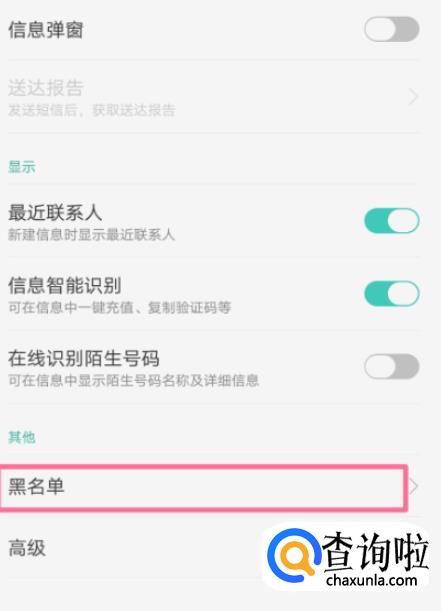
Task: Turn off the 信息智能识别 switch
Action: pyautogui.click(x=392, y=293)
